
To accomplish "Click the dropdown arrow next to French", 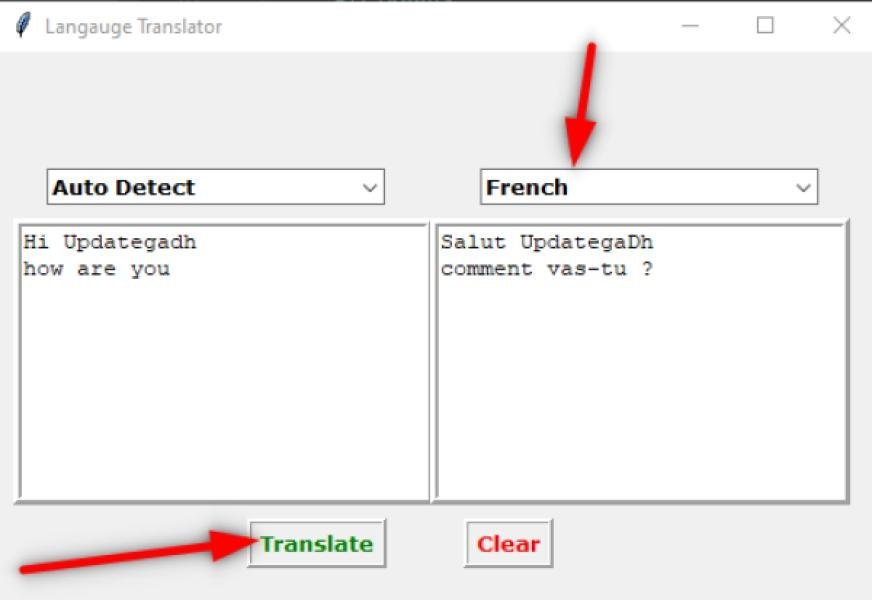I will click(803, 186).
